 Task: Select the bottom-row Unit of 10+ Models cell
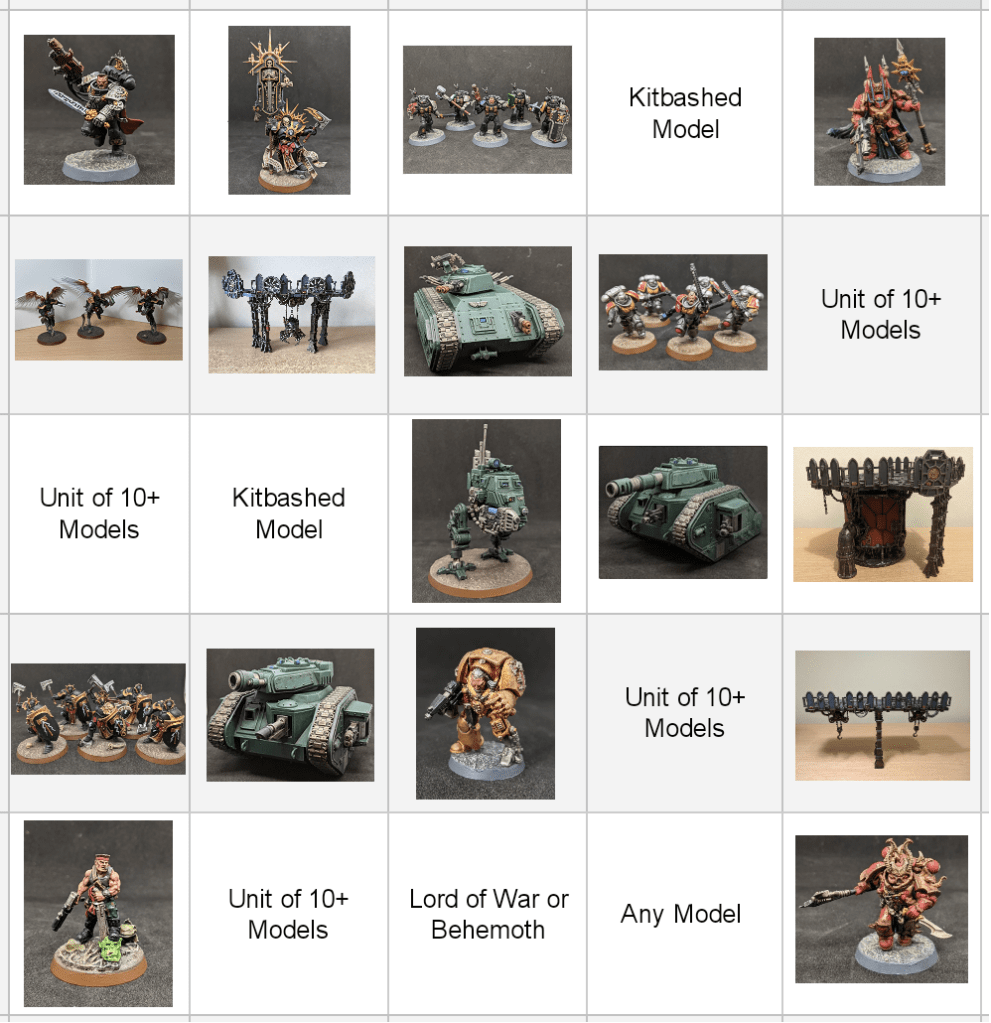[289, 914]
